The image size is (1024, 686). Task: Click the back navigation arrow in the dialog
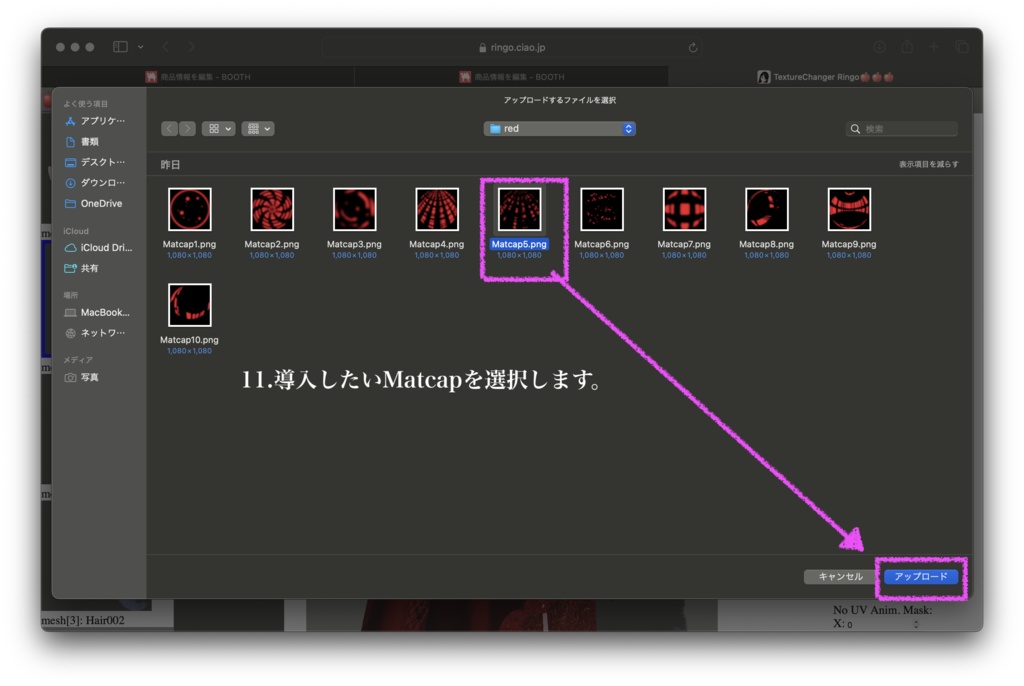[168, 128]
